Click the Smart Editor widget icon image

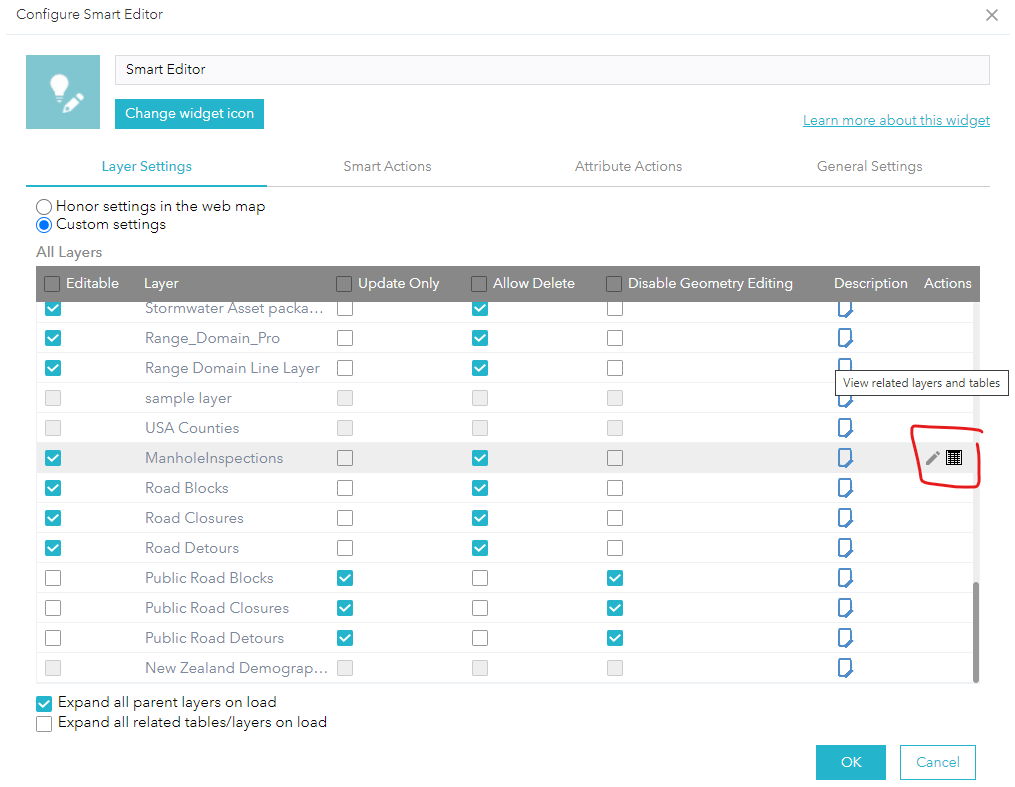(x=63, y=92)
